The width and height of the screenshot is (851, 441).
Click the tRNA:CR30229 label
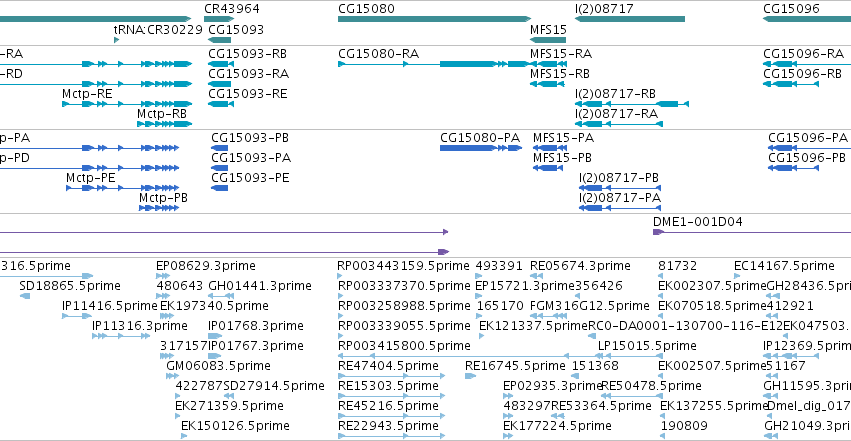tap(158, 29)
